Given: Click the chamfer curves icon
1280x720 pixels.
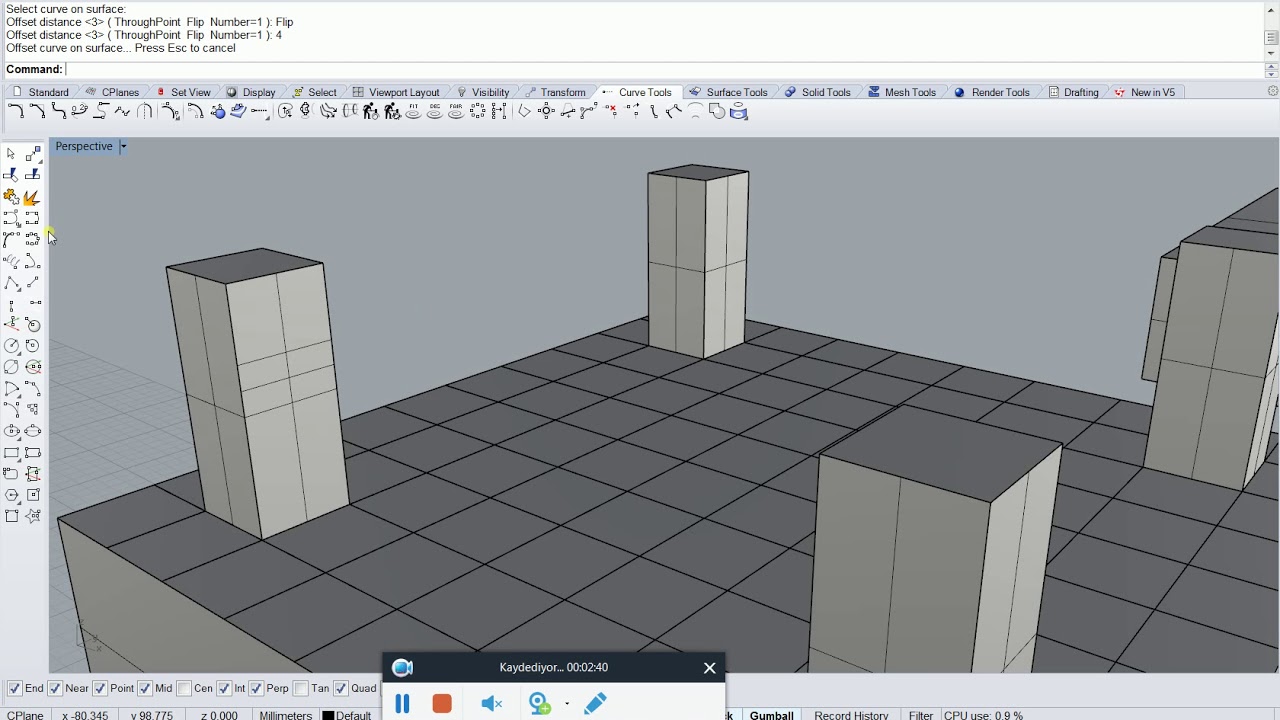Looking at the screenshot, I should 37,112.
